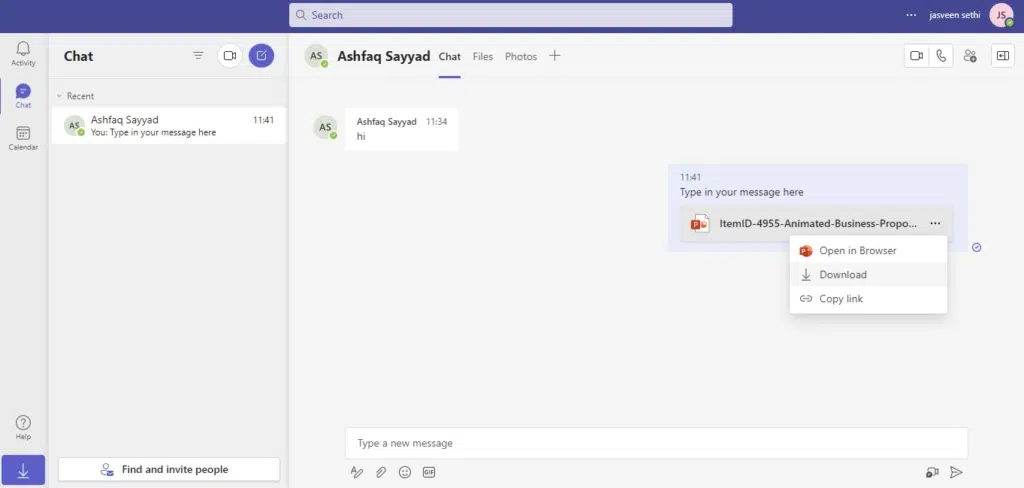Screen dimensions: 1024x488
Task: Start a new chat with compose icon
Action: pyautogui.click(x=261, y=56)
